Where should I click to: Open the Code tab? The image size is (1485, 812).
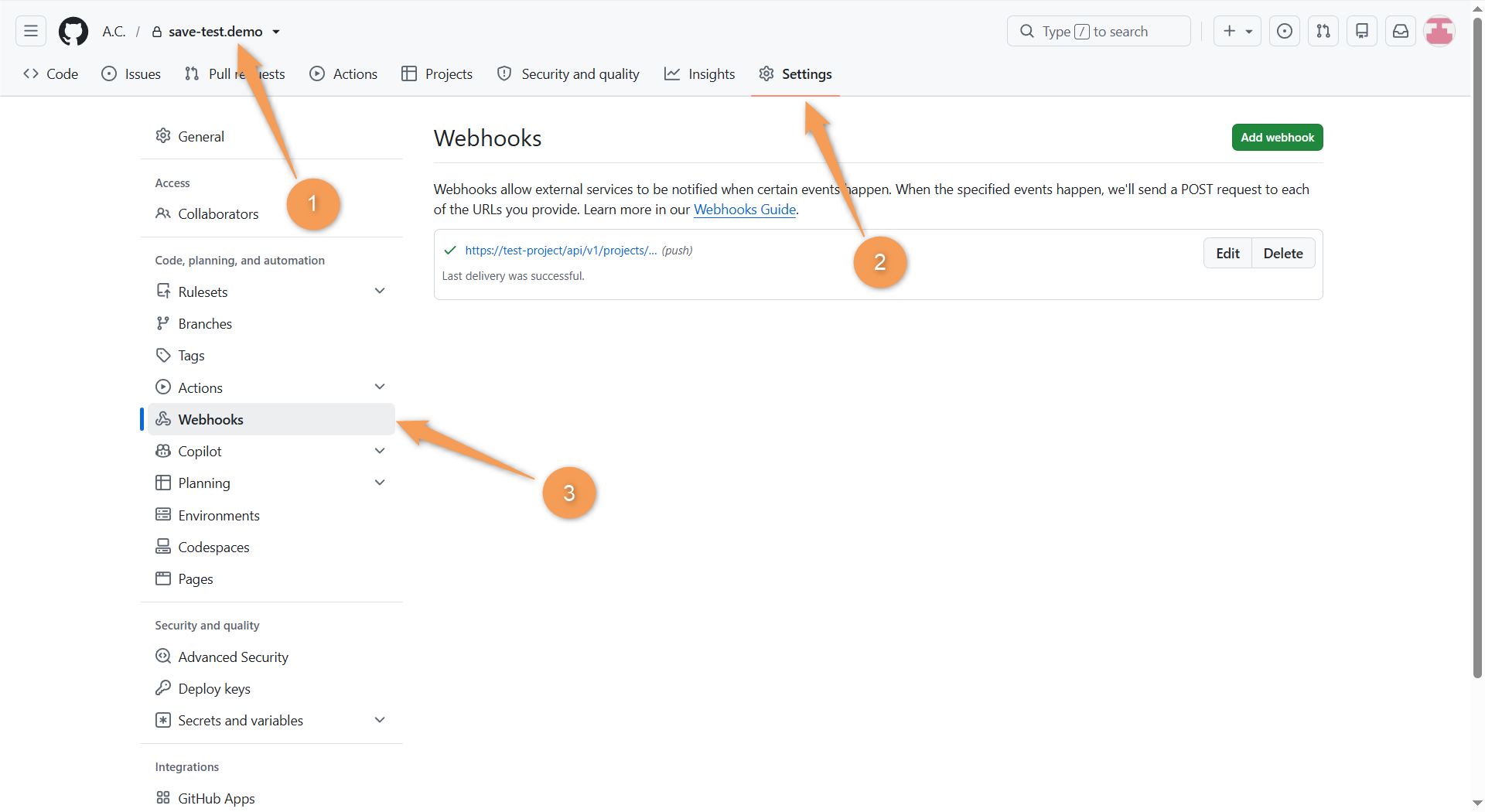coord(51,74)
